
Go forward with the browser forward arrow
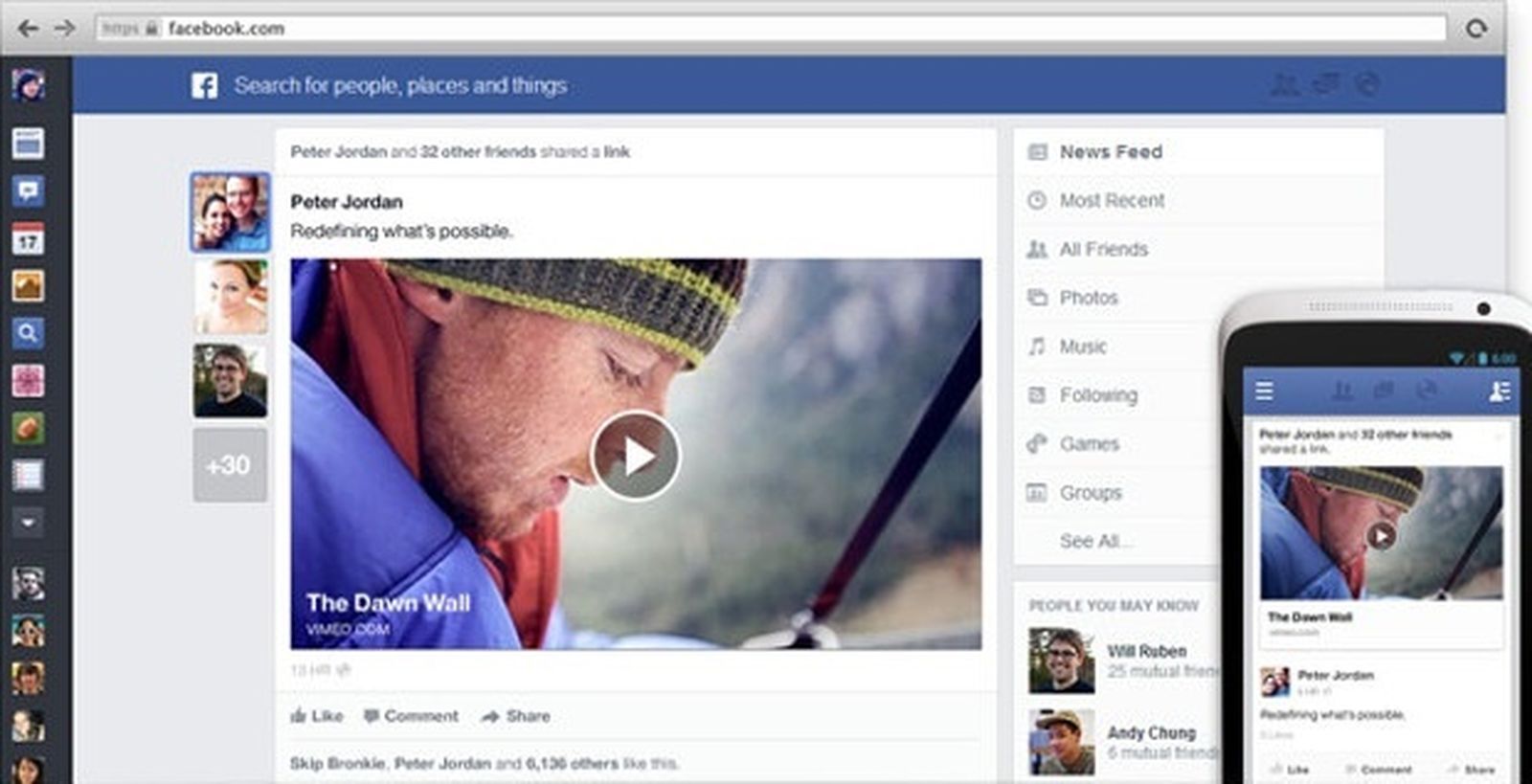coord(64,29)
